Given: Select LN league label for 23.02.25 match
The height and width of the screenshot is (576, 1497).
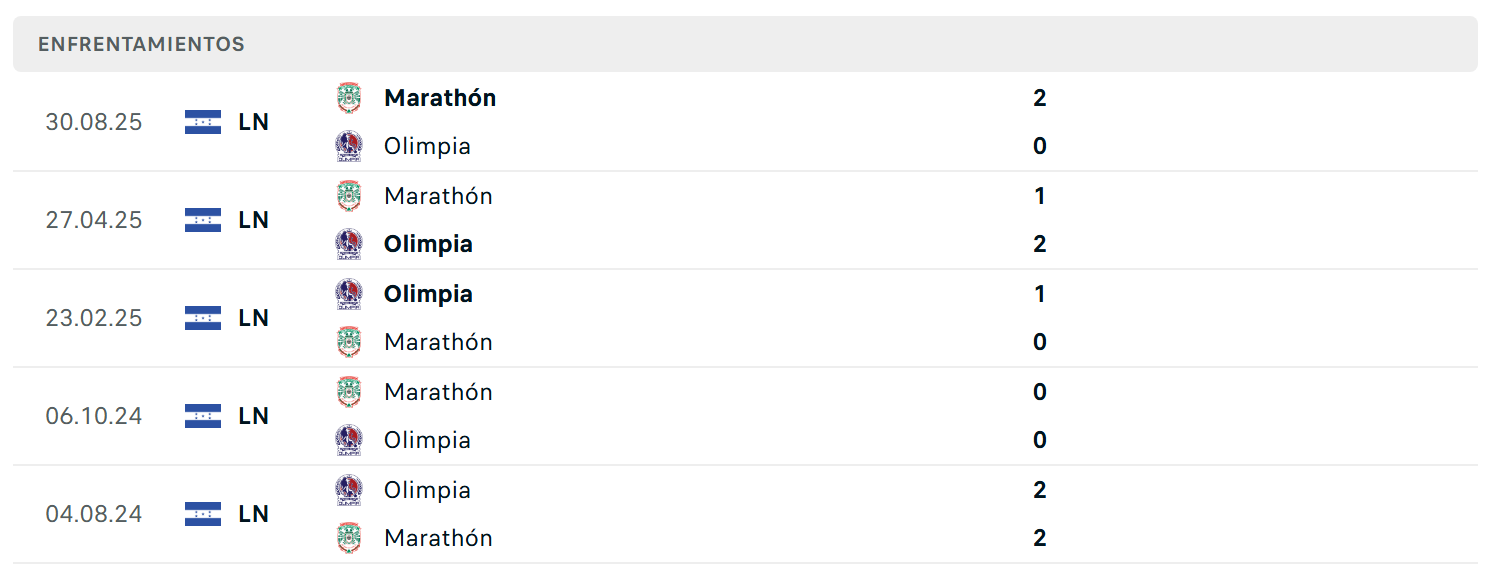Looking at the screenshot, I should click(x=254, y=318).
